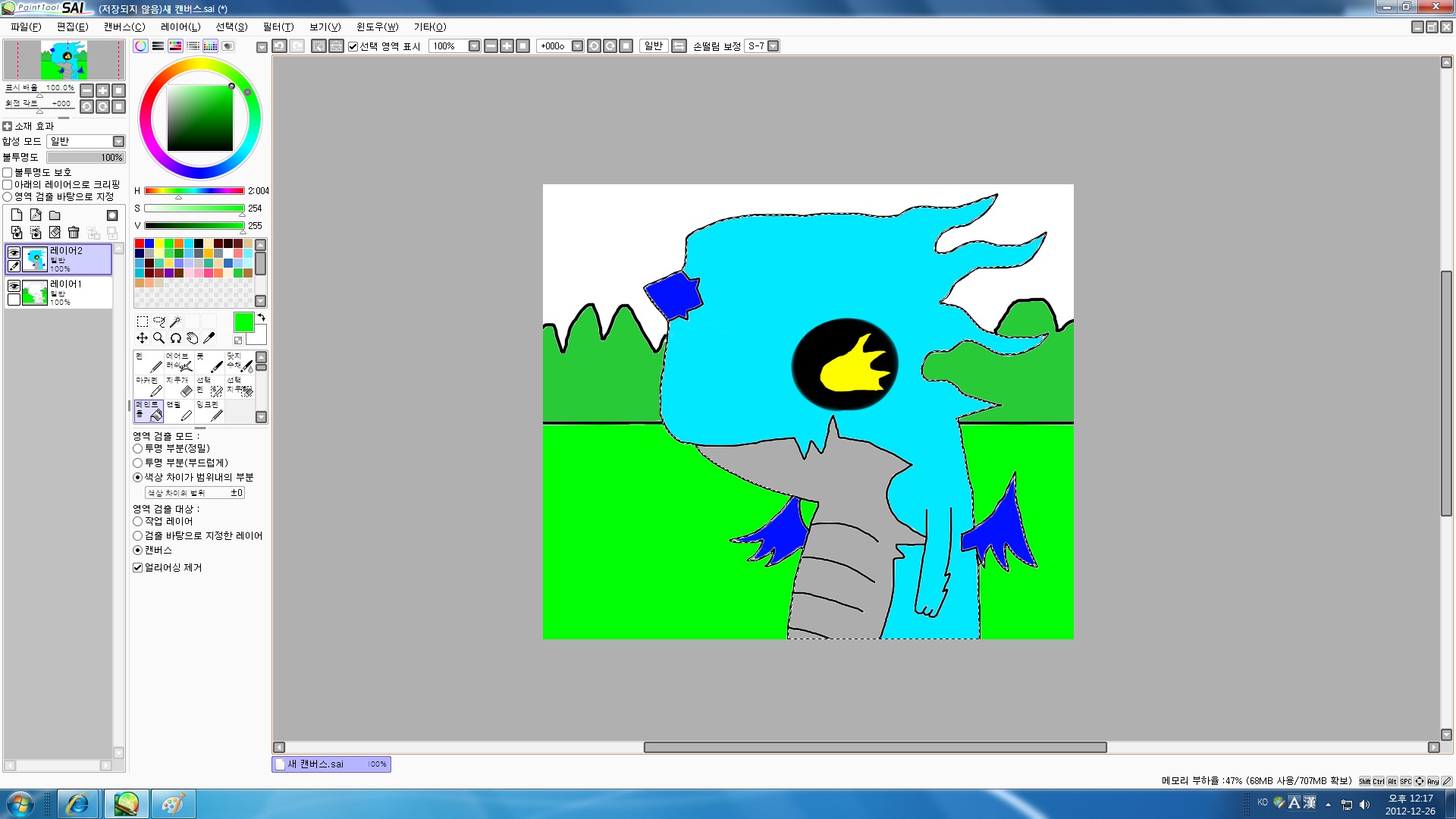Pick the red swatch in the palette
The image size is (1456, 819).
pos(140,243)
